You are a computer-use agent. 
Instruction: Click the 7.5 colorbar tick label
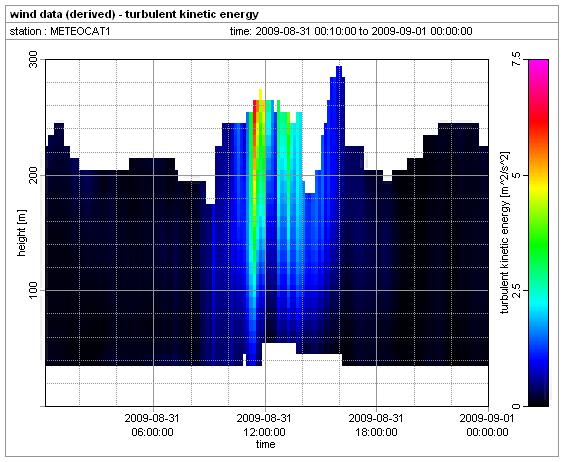[x=516, y=59]
